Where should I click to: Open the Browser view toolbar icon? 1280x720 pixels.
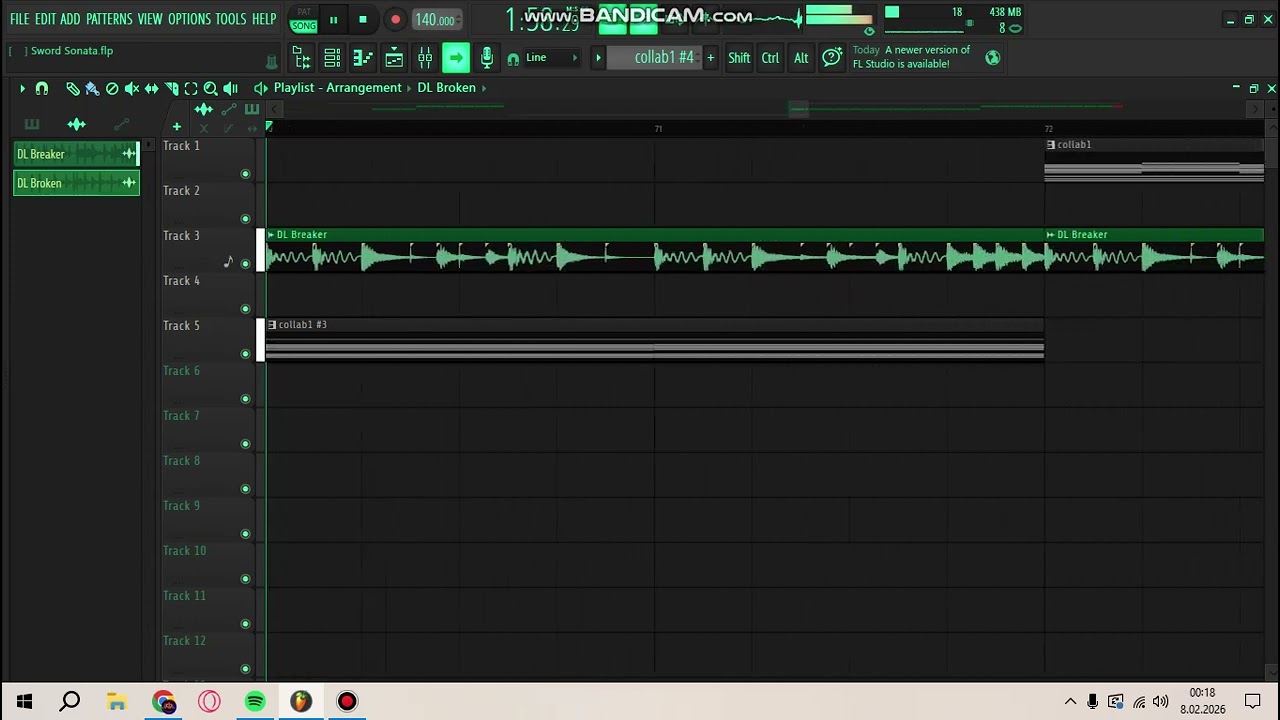tap(301, 58)
